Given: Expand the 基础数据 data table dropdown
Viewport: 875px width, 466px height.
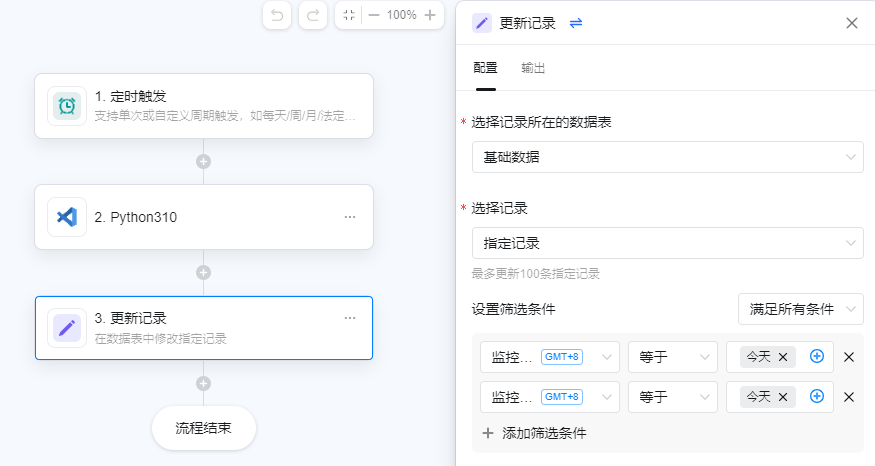Looking at the screenshot, I should 667,157.
